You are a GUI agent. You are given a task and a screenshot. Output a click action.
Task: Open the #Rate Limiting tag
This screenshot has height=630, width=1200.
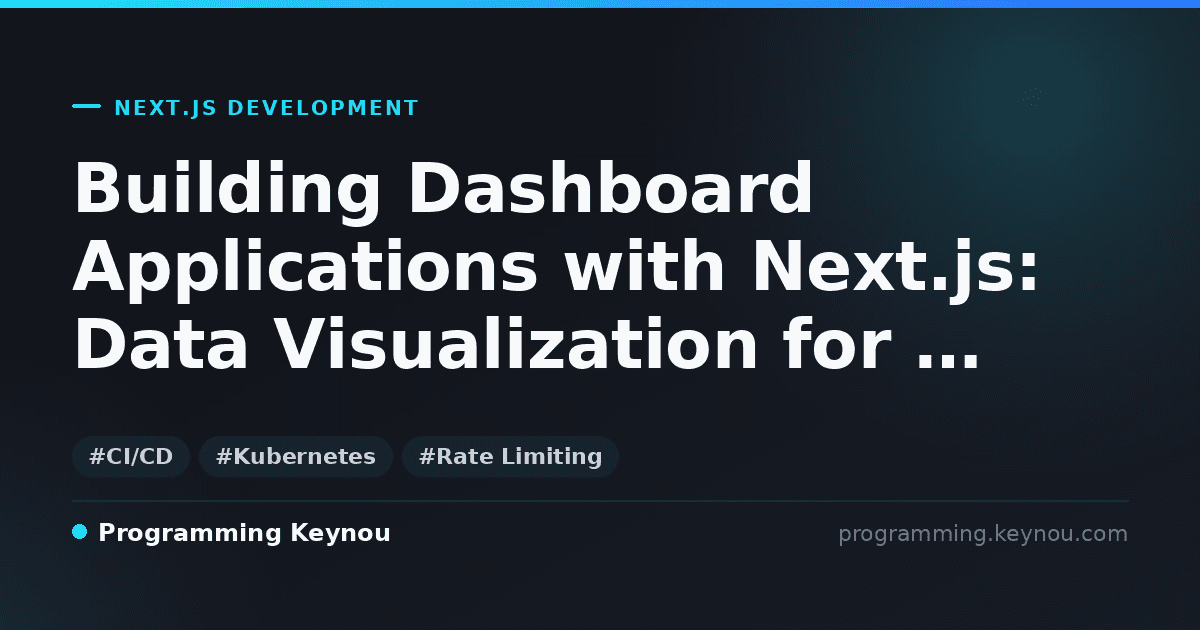[x=510, y=457]
